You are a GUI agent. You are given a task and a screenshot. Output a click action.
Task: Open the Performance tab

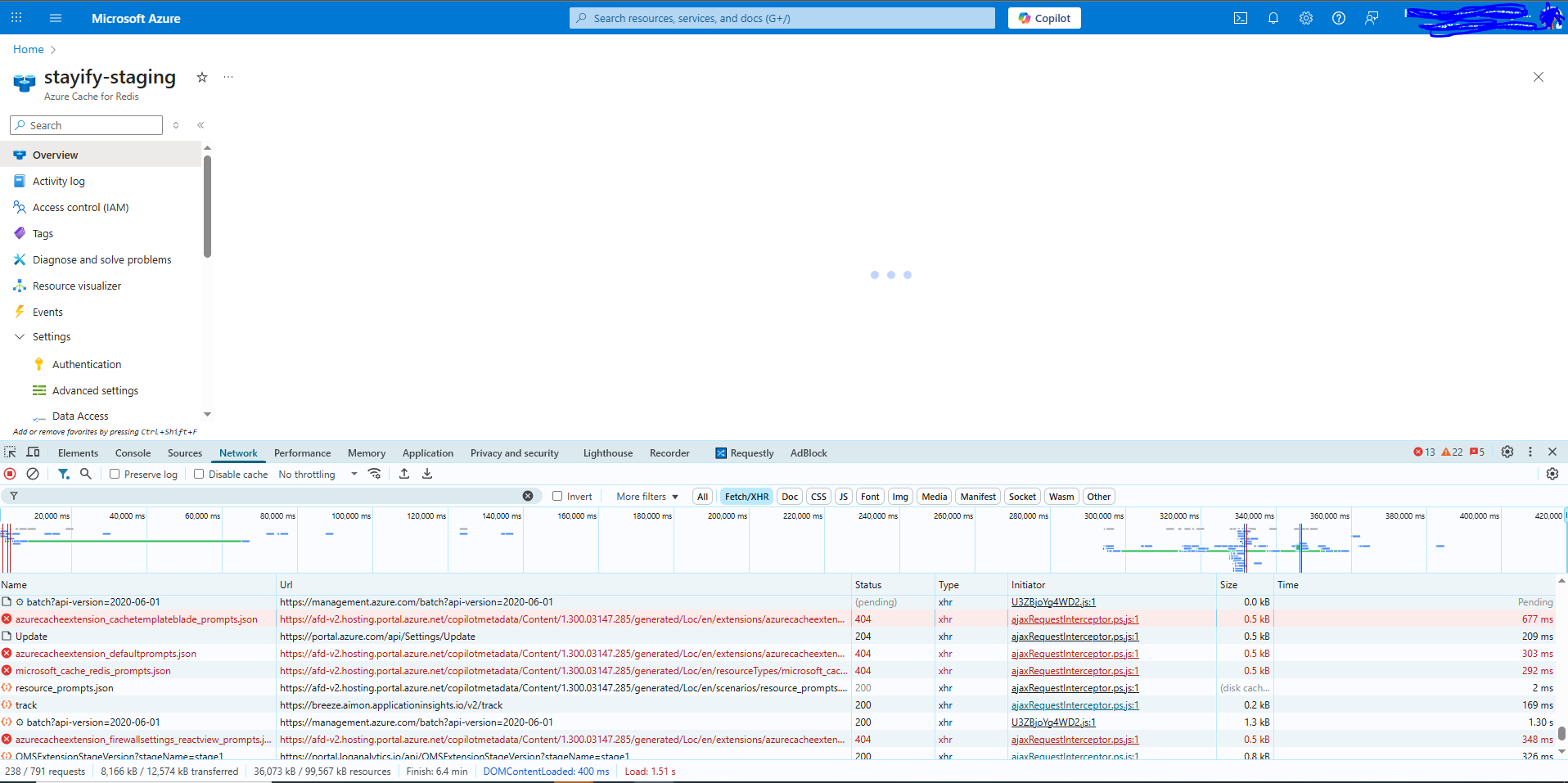pyautogui.click(x=303, y=453)
